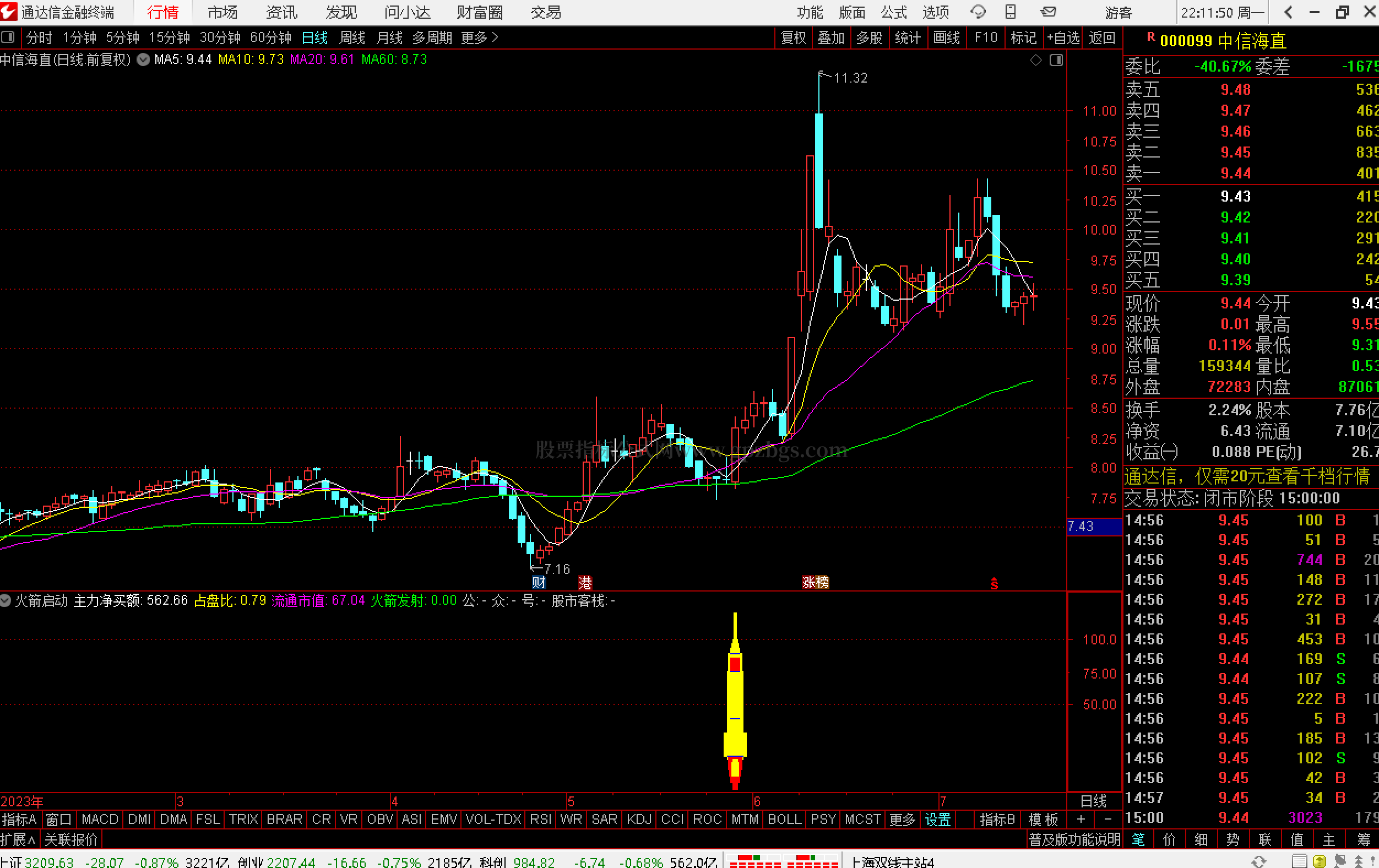The image size is (1379, 868).
Task: Click the plus zoom button beside 模板
Action: [x=1081, y=820]
